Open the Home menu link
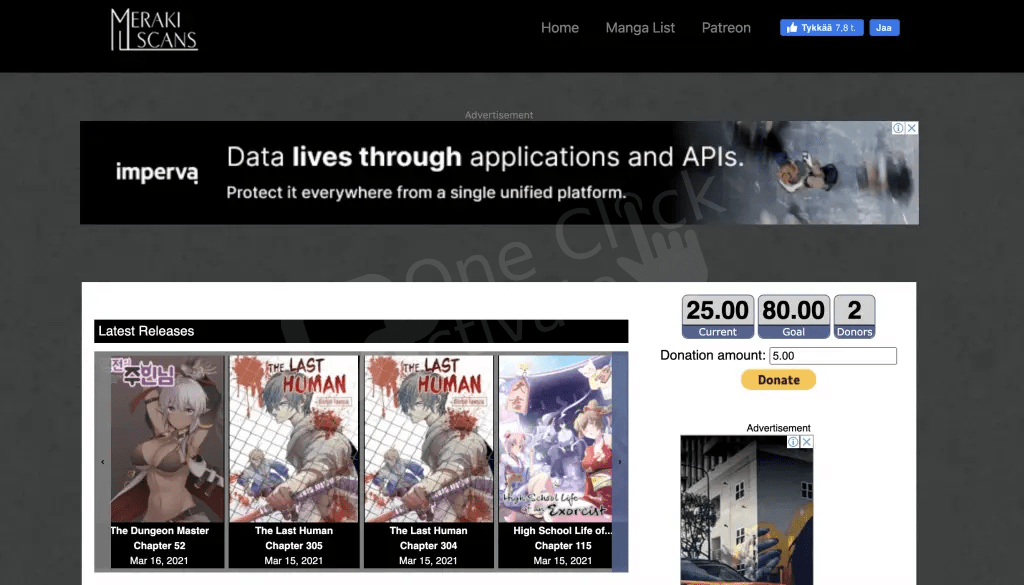1024x585 pixels. 560,27
